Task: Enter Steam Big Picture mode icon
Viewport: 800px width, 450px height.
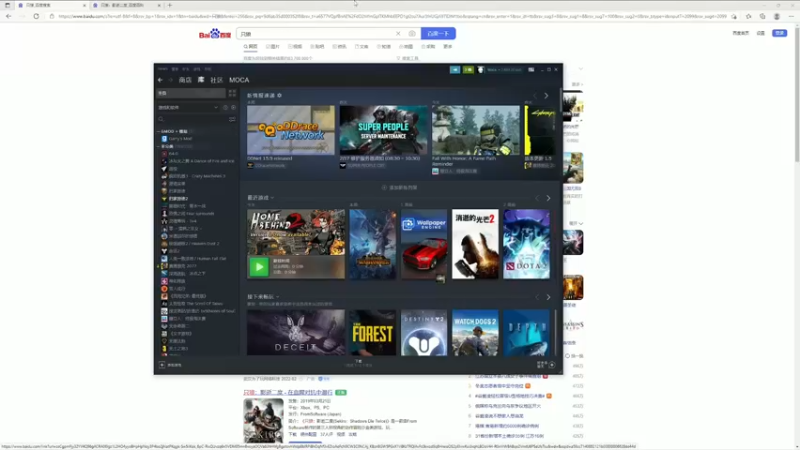Action: click(x=531, y=69)
